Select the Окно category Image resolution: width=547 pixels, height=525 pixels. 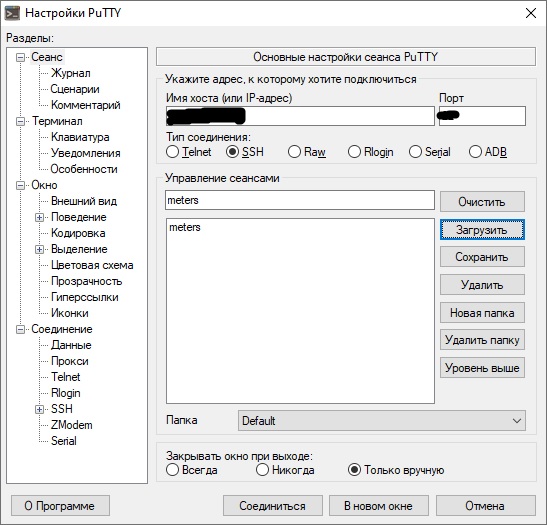point(44,185)
